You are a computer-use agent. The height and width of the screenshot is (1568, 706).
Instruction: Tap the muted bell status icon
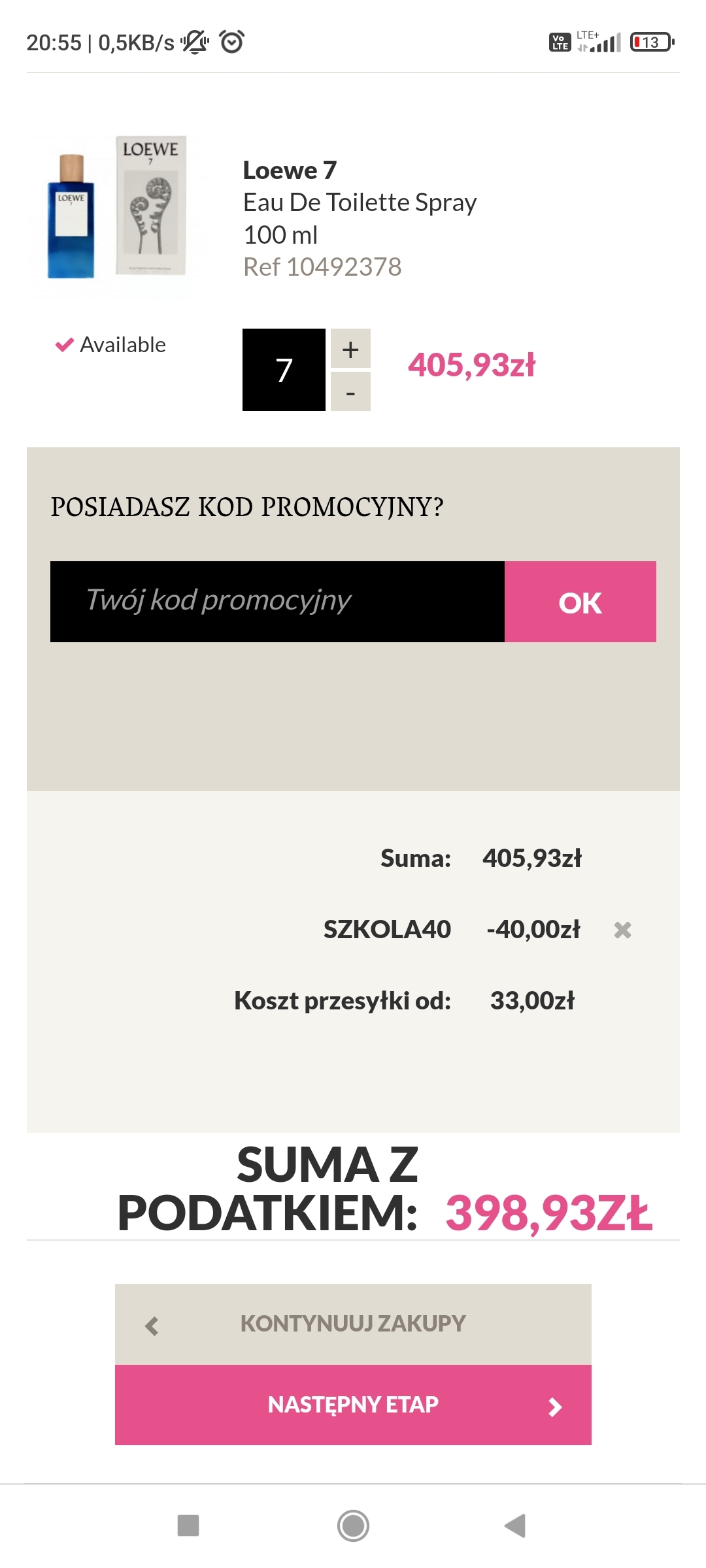point(195,42)
